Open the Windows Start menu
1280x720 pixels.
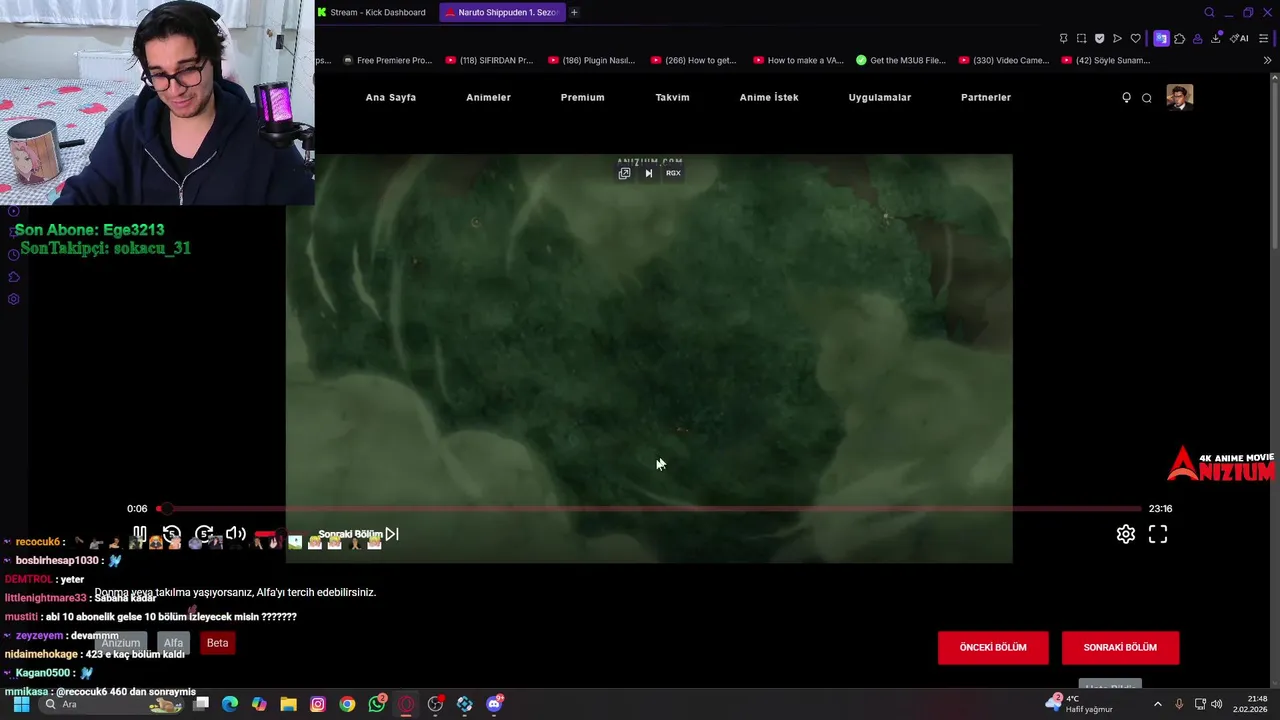pyautogui.click(x=21, y=704)
